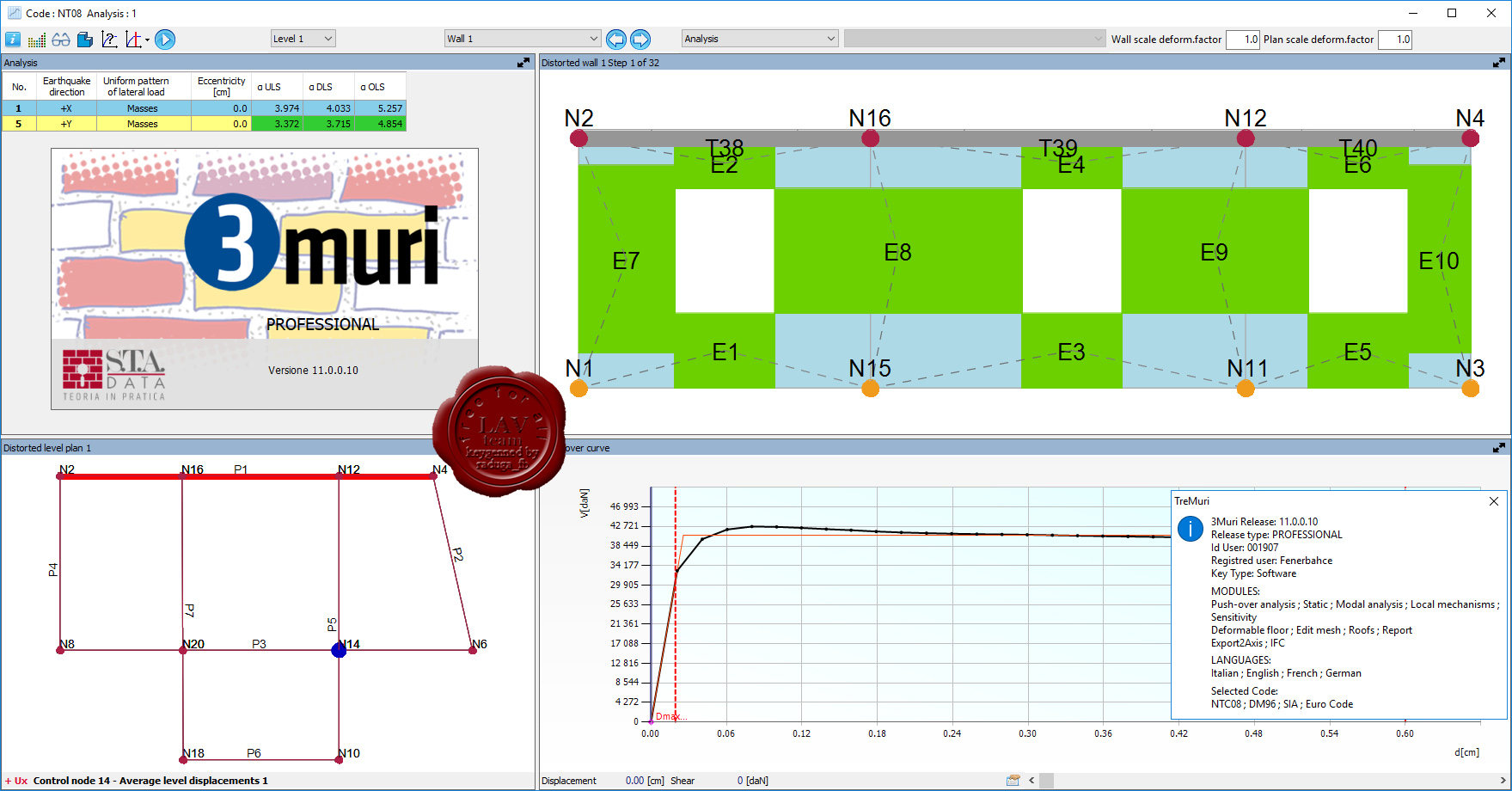Viewport: 1512px width, 791px height.
Task: Select node N15 orange marker in the wall view
Action: pyautogui.click(x=870, y=388)
